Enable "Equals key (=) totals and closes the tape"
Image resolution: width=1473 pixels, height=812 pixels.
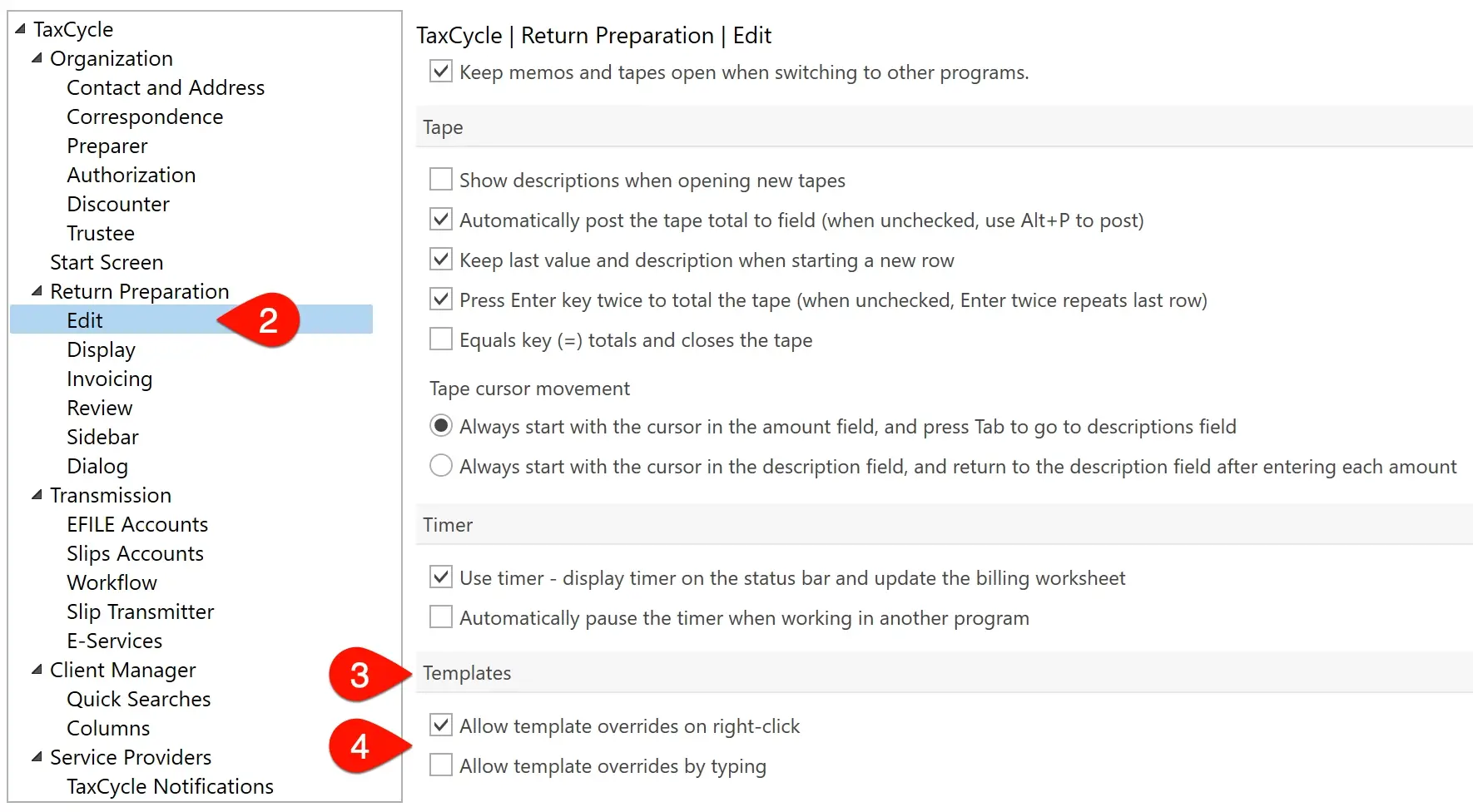click(x=440, y=338)
